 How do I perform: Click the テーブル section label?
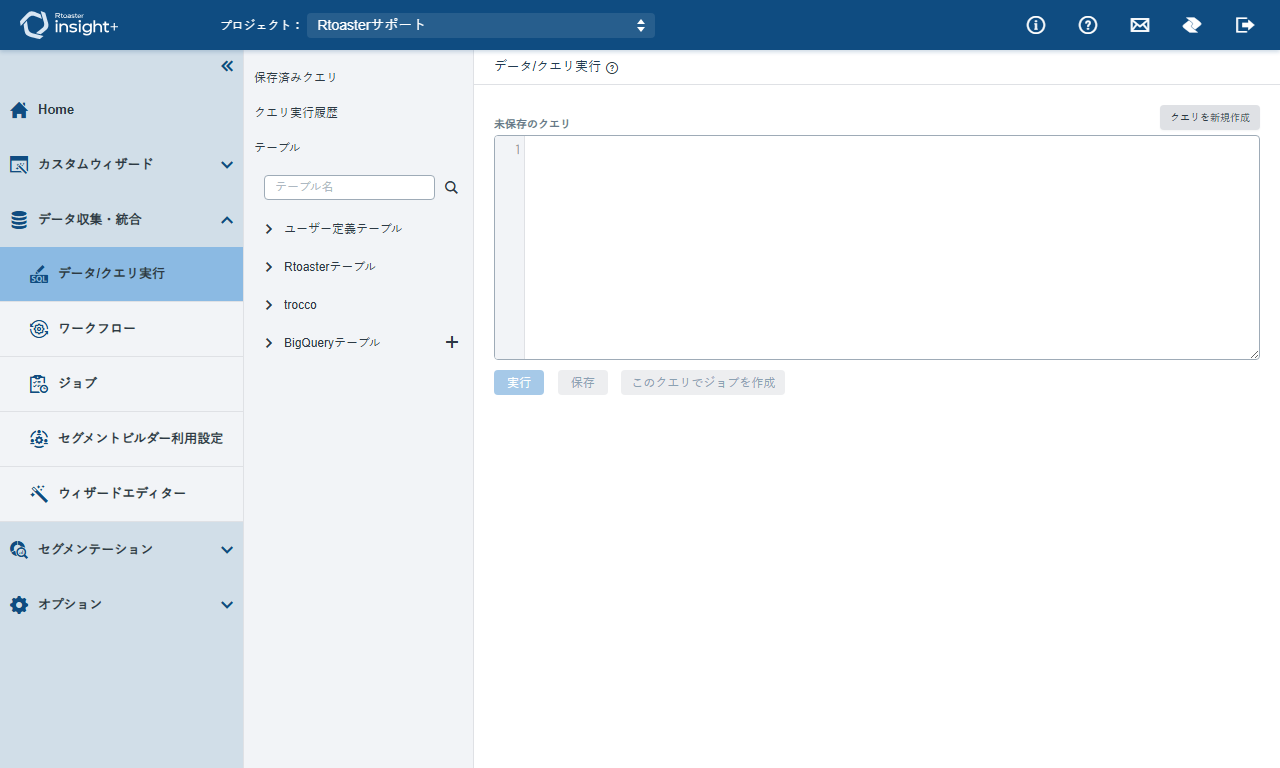pyautogui.click(x=277, y=147)
